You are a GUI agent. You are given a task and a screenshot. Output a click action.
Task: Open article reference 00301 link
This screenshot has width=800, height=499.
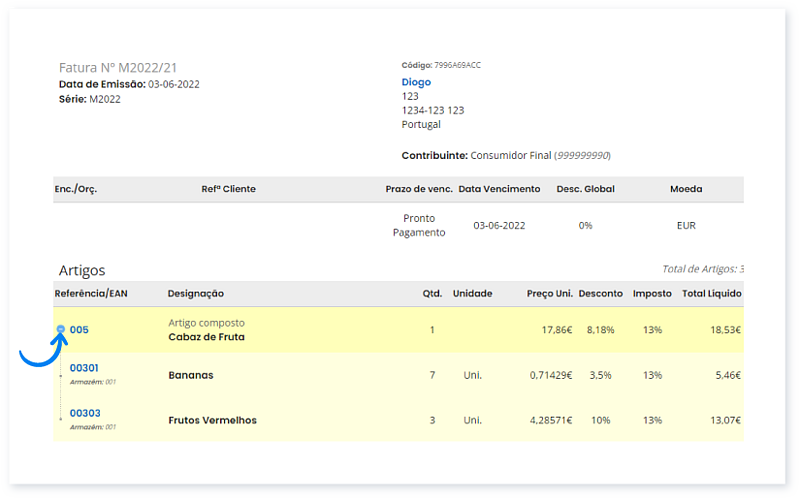[84, 368]
